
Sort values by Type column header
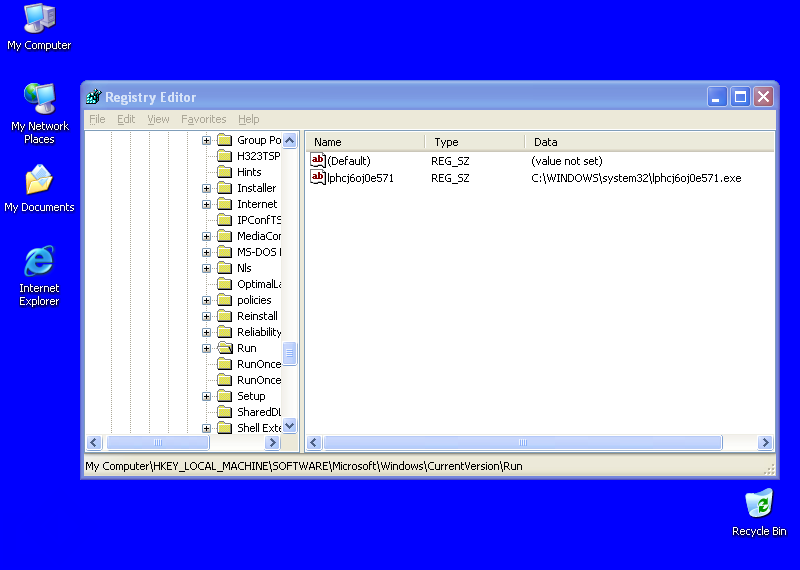pyautogui.click(x=475, y=142)
